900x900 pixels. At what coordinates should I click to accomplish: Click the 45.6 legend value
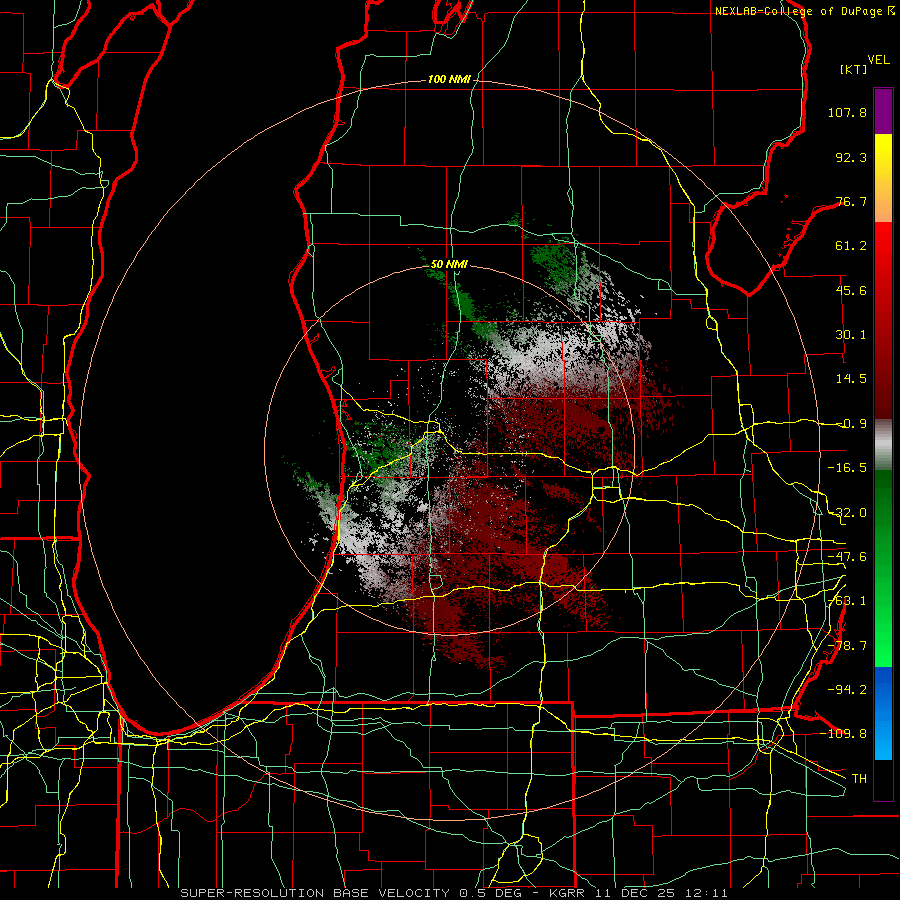[x=851, y=290]
